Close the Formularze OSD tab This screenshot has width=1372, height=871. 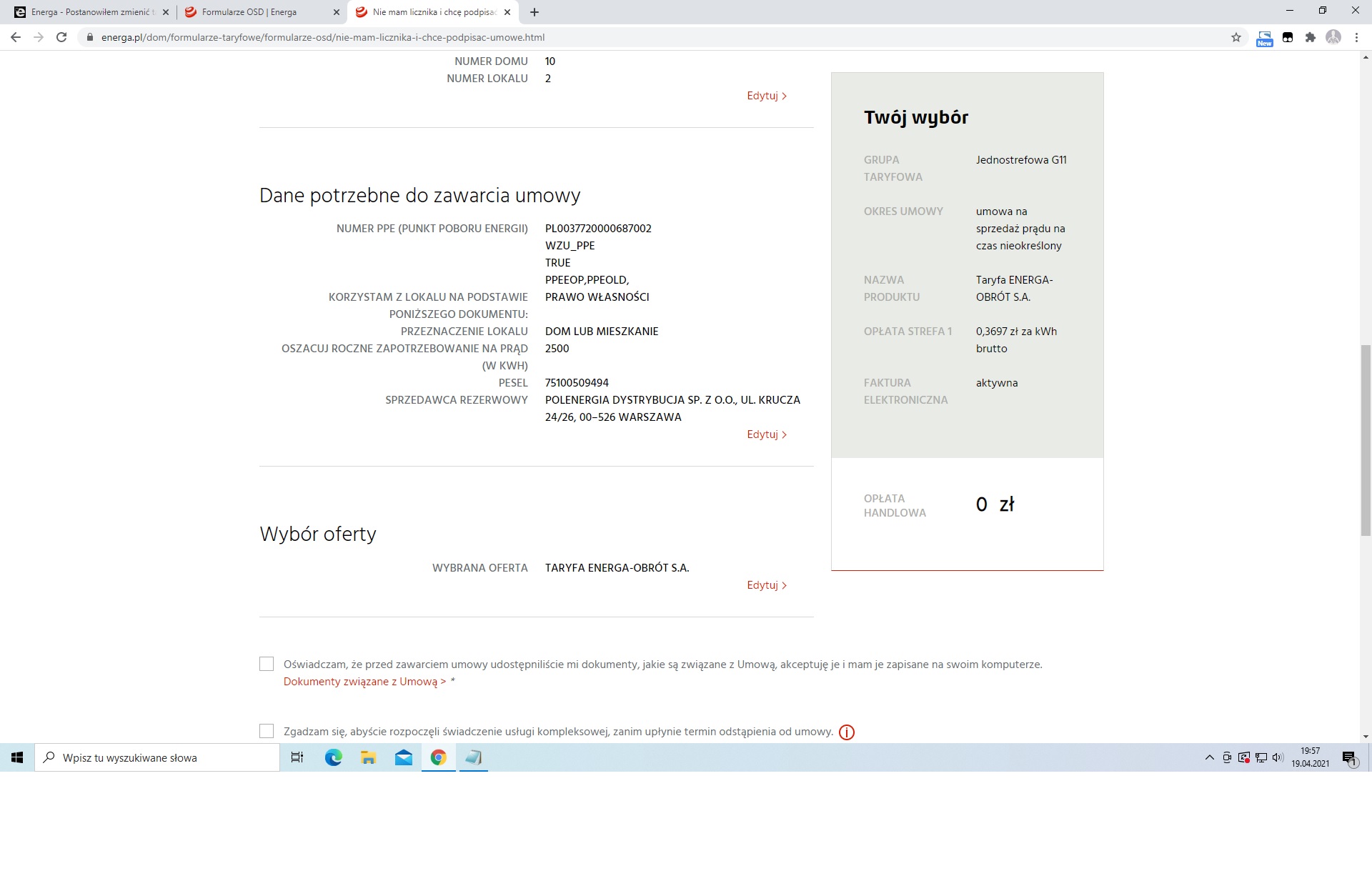[337, 12]
